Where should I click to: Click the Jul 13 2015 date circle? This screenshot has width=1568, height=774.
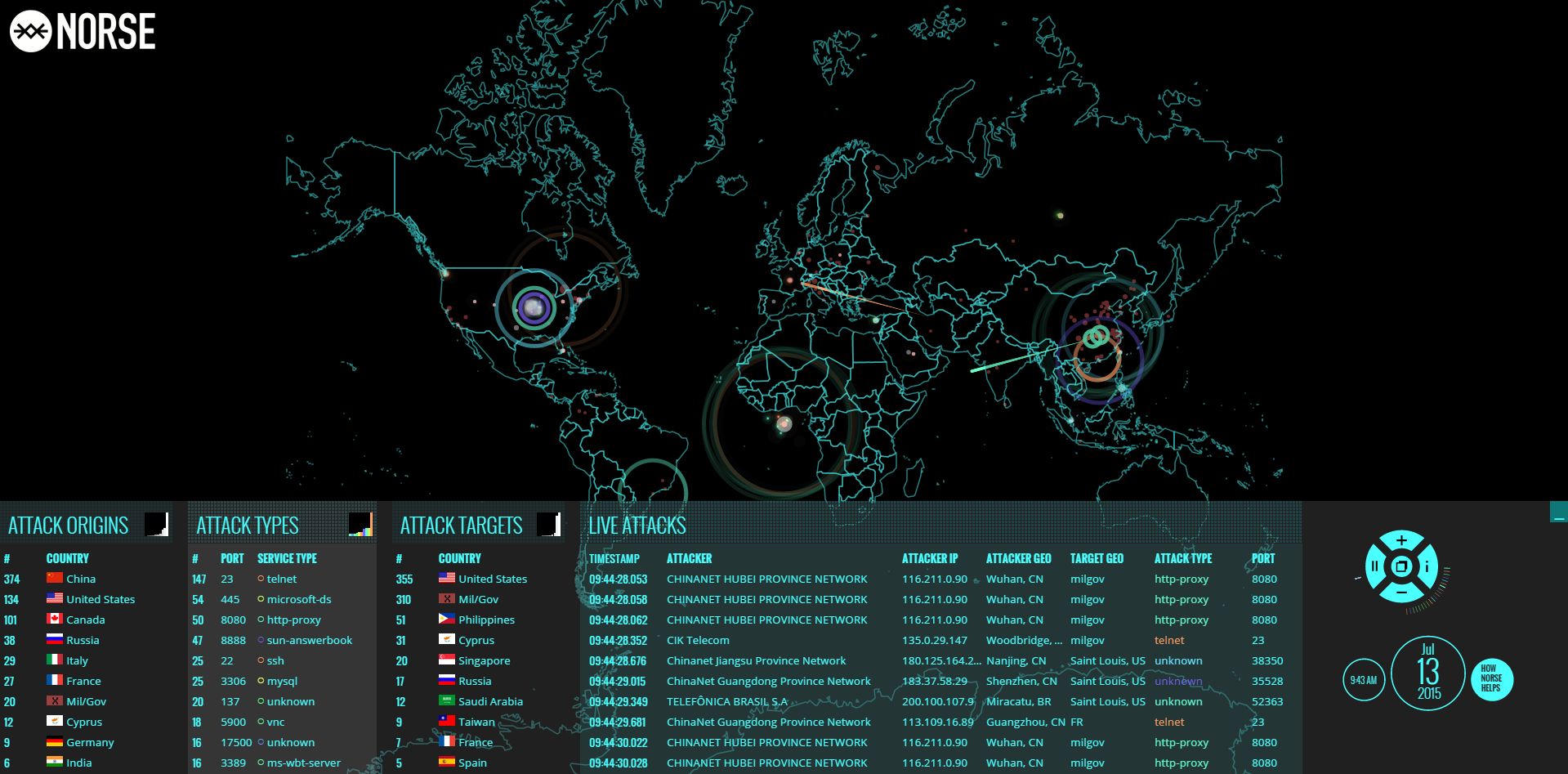1428,673
